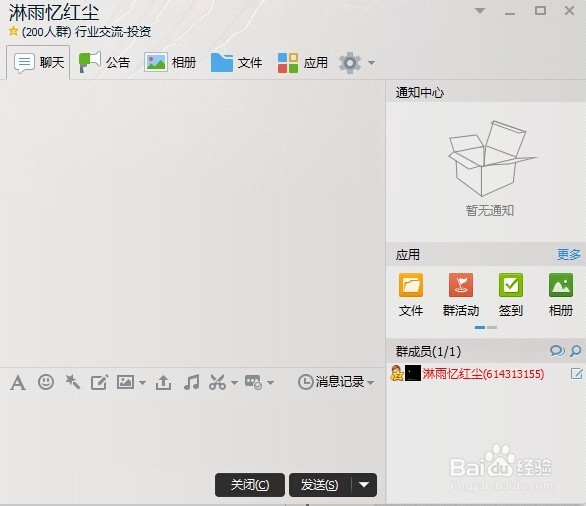
Task: Click the second page indicator under apps
Action: pyautogui.click(x=492, y=328)
